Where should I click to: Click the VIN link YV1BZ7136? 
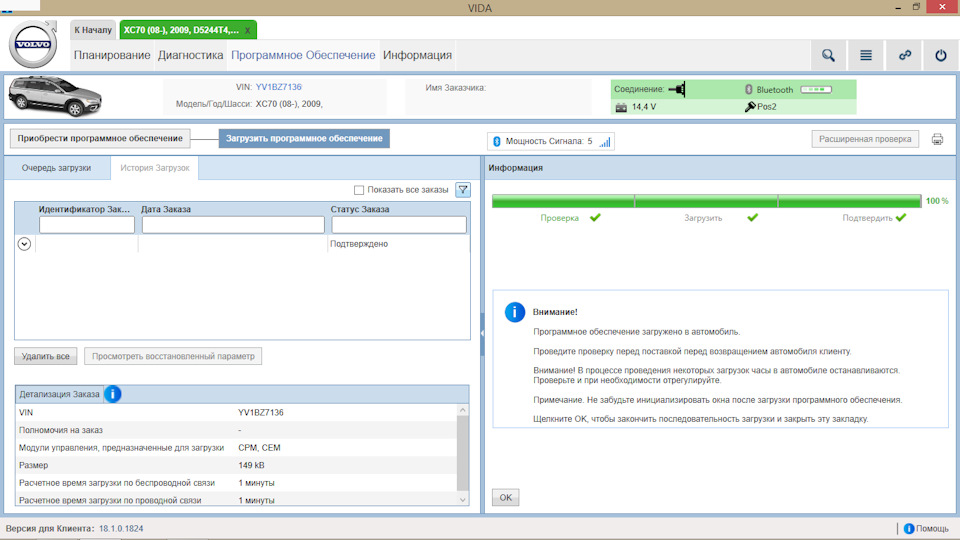pos(279,87)
